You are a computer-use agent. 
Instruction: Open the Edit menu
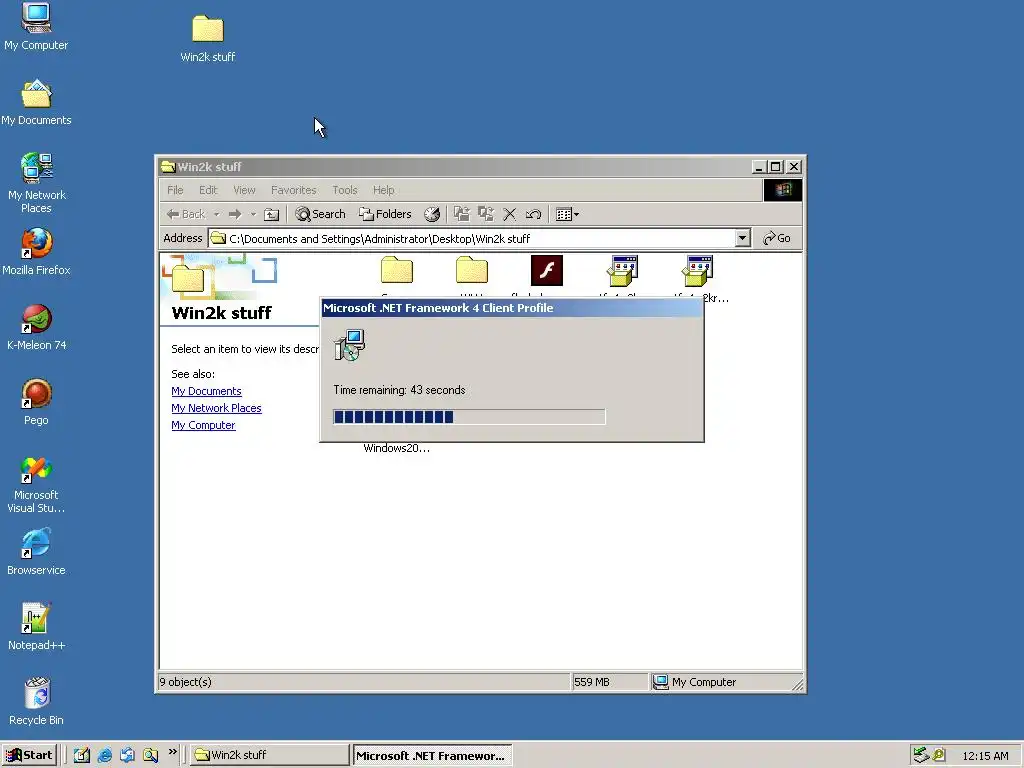[x=208, y=190]
